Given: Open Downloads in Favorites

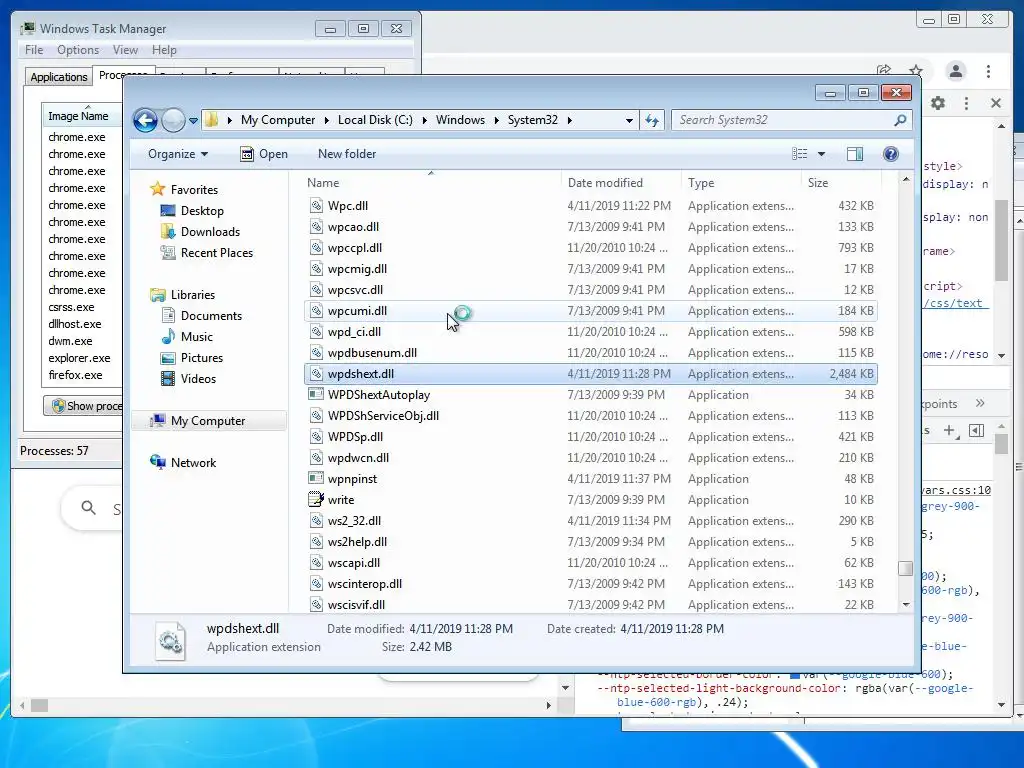Looking at the screenshot, I should point(210,232).
